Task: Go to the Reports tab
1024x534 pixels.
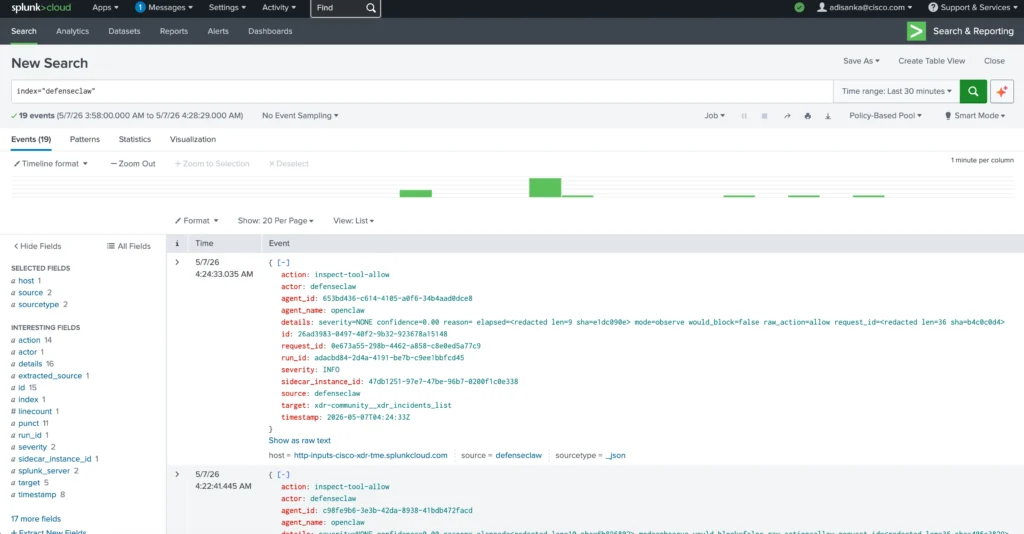Action: click(x=174, y=31)
